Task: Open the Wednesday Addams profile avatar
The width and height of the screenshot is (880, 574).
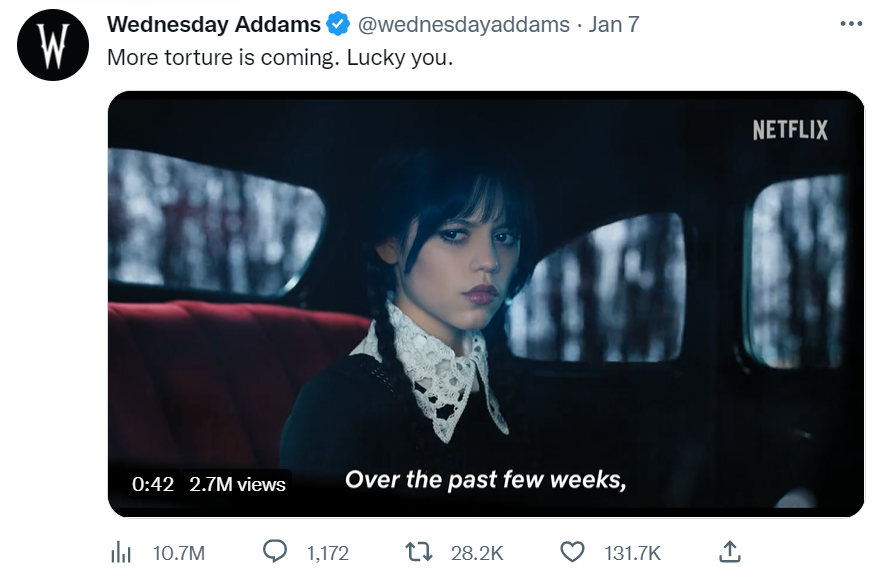Action: pyautogui.click(x=53, y=45)
